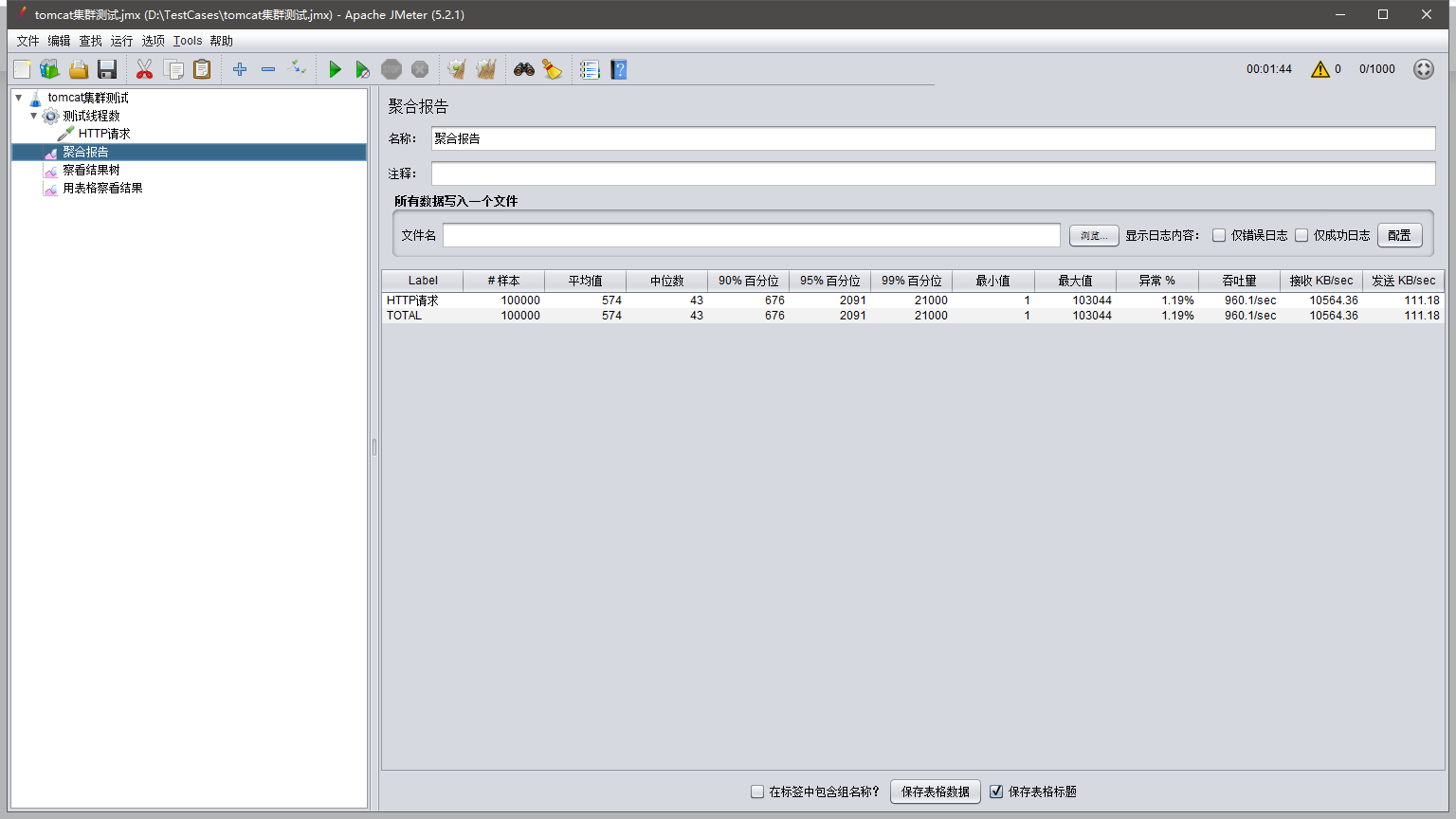Image resolution: width=1456 pixels, height=819 pixels.
Task: Click the TOTAL row label
Action: [x=404, y=316]
